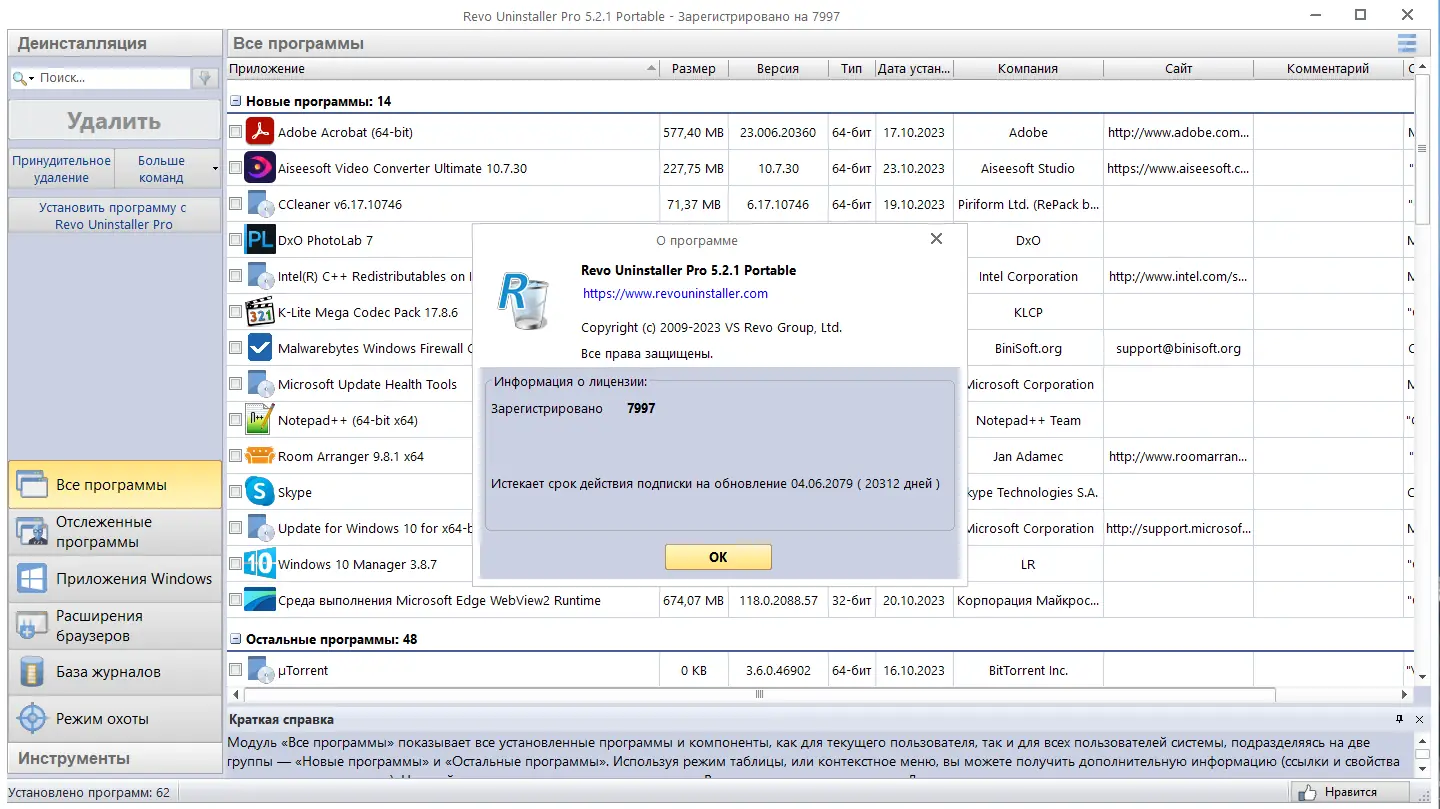The image size is (1440, 809).
Task: Sort by the Приложение column header
Action: [x=444, y=69]
